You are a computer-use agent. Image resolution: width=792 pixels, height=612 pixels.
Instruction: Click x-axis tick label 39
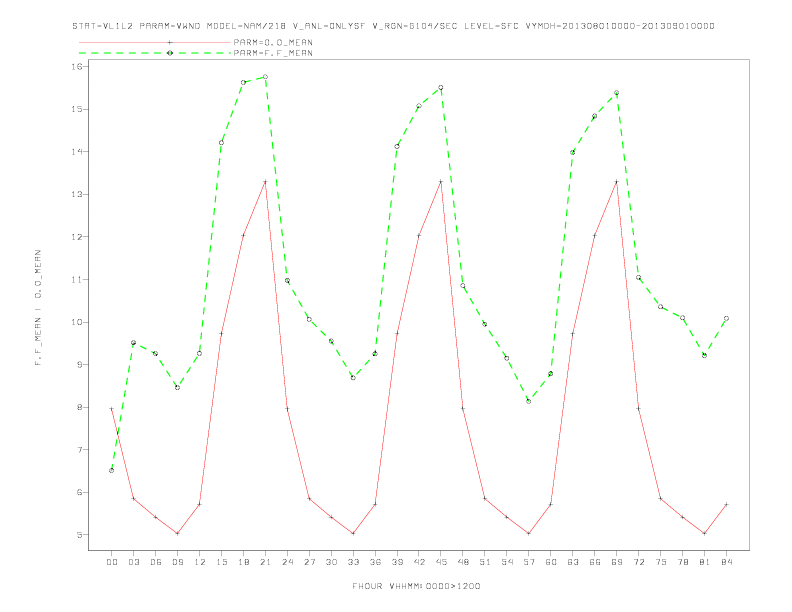click(x=397, y=562)
